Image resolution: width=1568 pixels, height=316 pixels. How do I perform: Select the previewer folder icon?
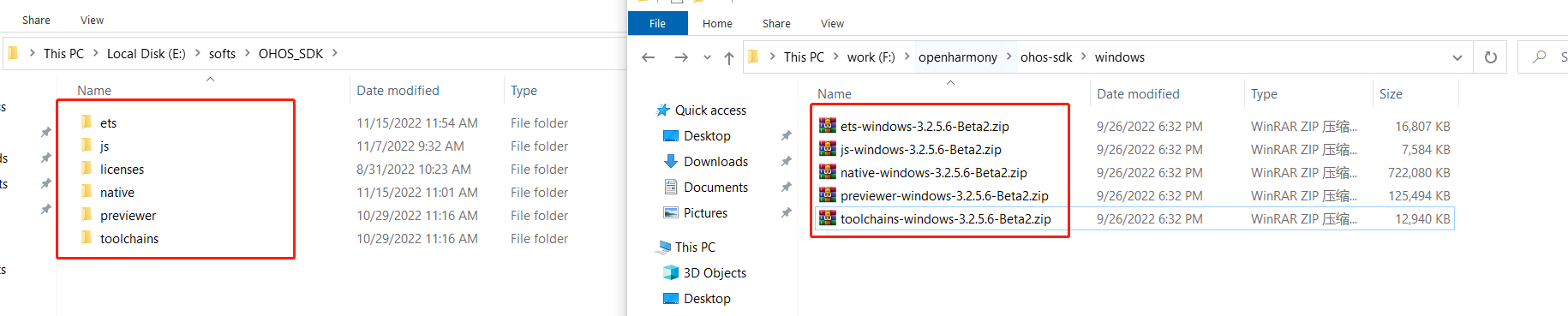[x=87, y=215]
